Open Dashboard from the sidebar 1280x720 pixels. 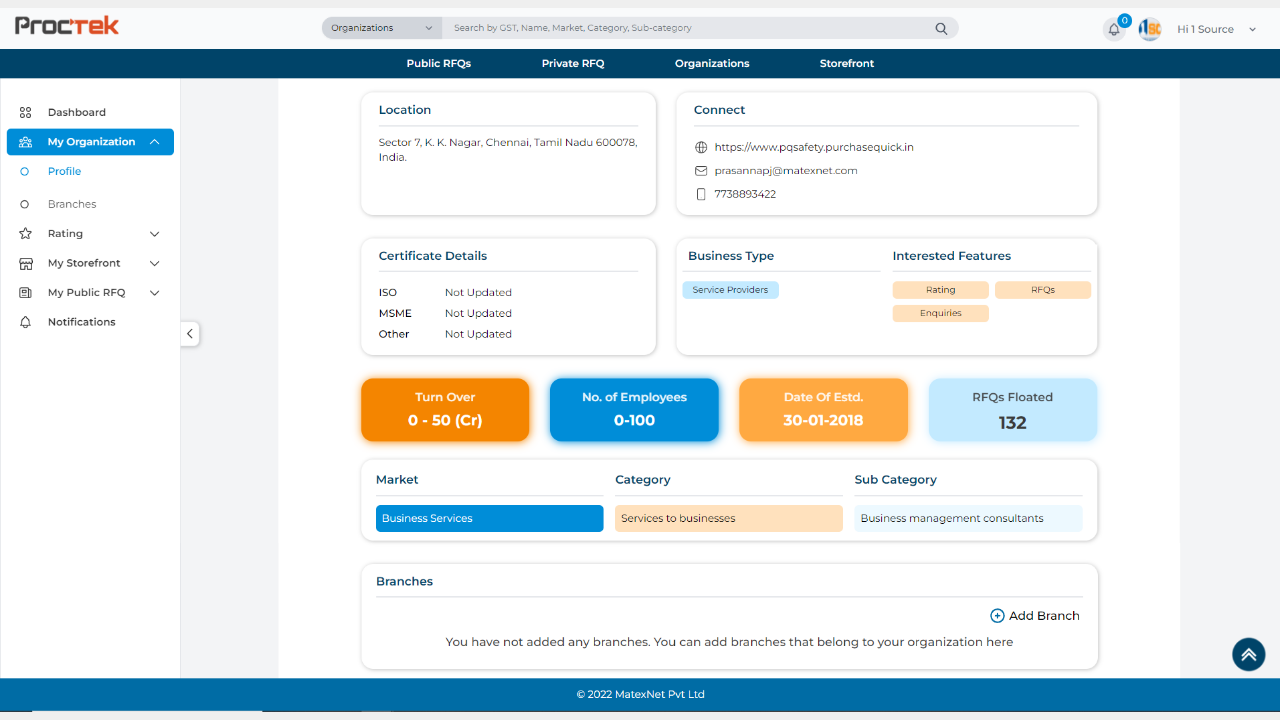click(x=76, y=112)
